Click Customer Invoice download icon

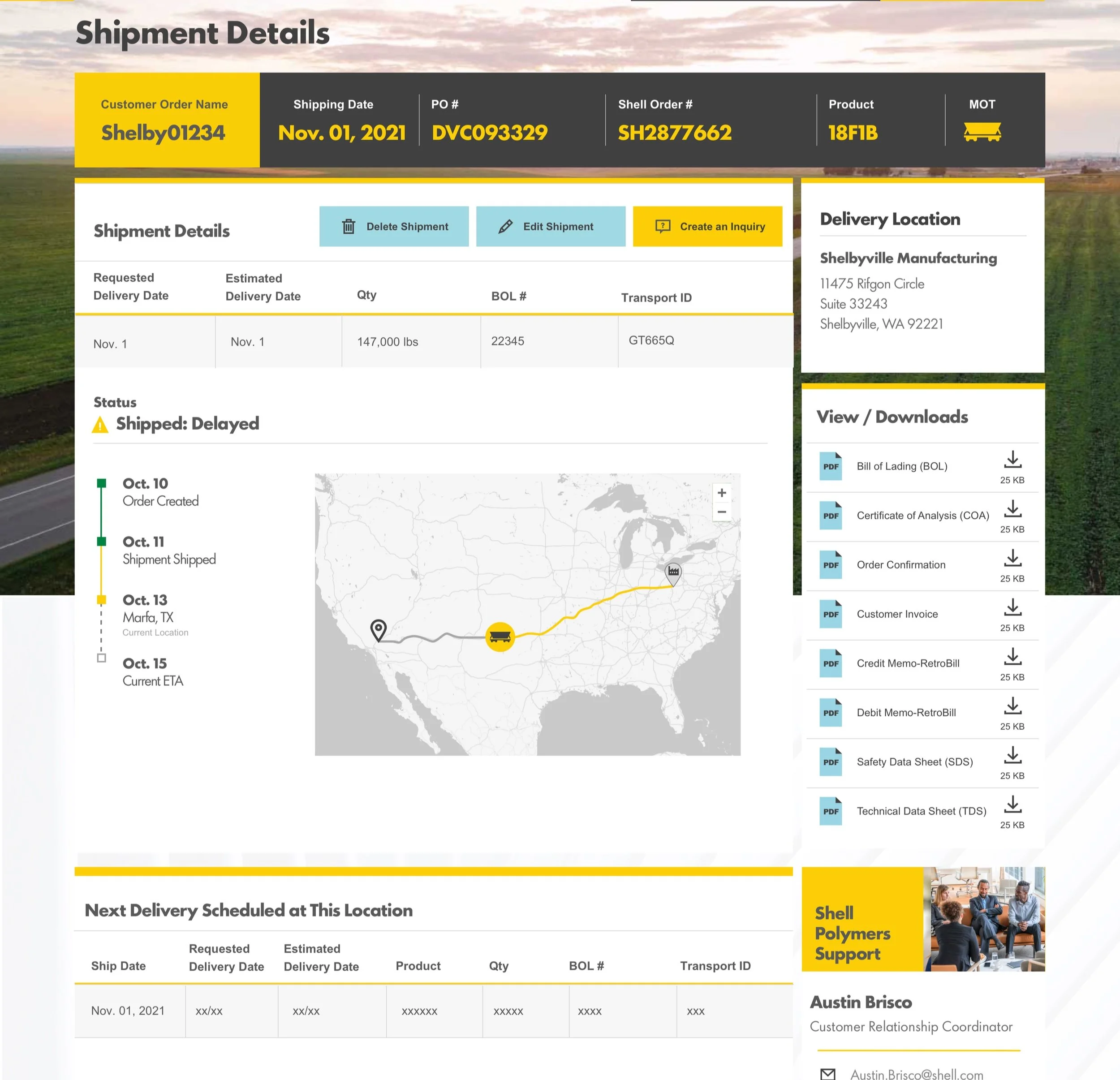1012,607
